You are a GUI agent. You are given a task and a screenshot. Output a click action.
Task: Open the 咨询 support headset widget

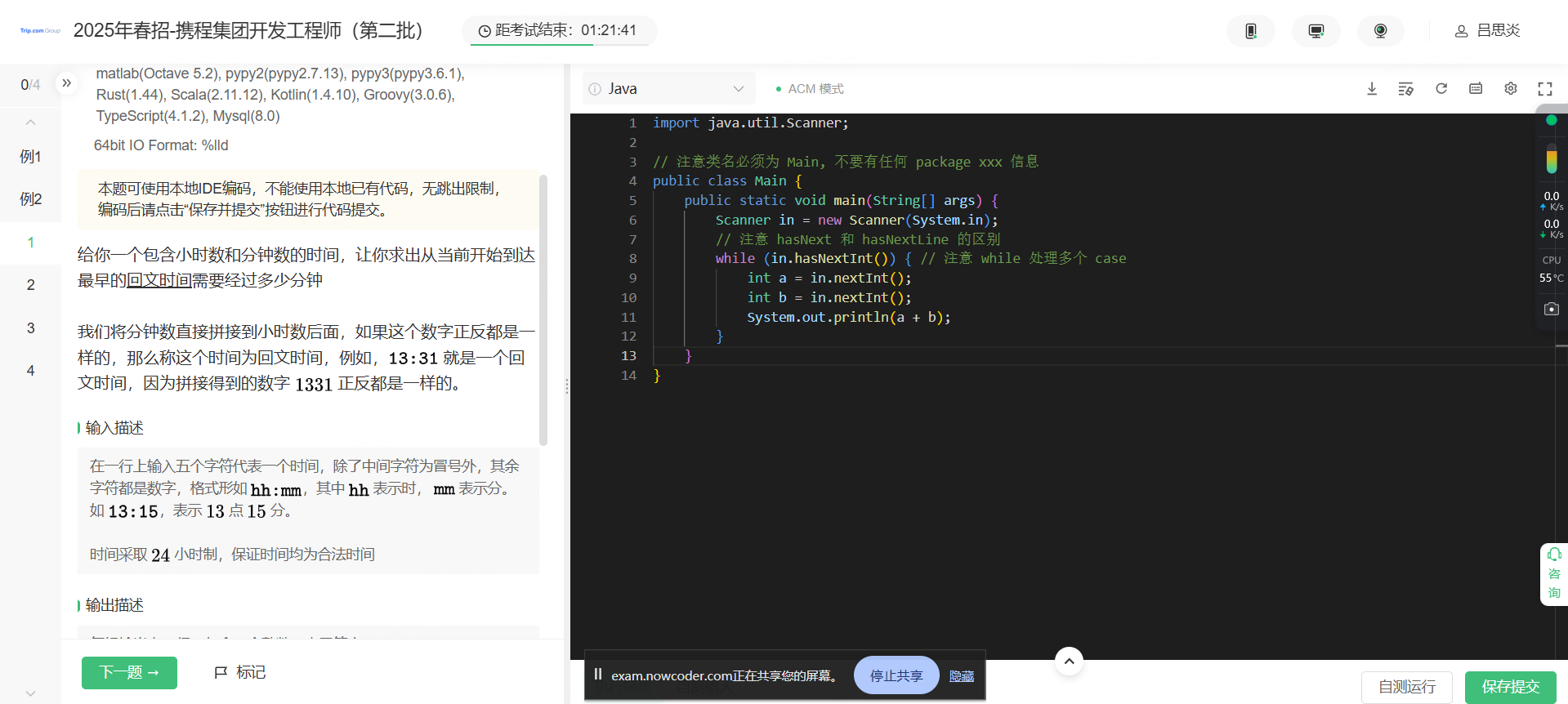1554,574
